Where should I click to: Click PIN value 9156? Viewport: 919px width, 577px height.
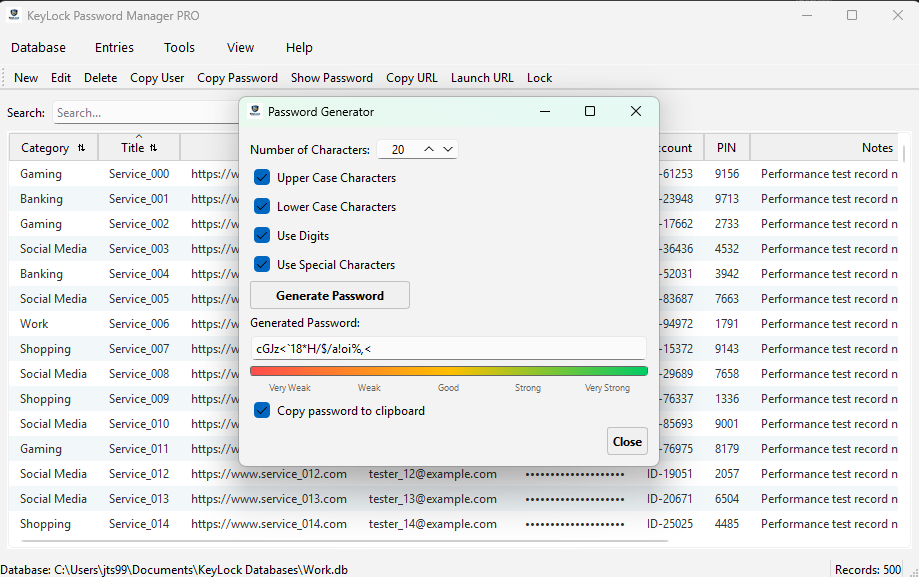pos(727,174)
